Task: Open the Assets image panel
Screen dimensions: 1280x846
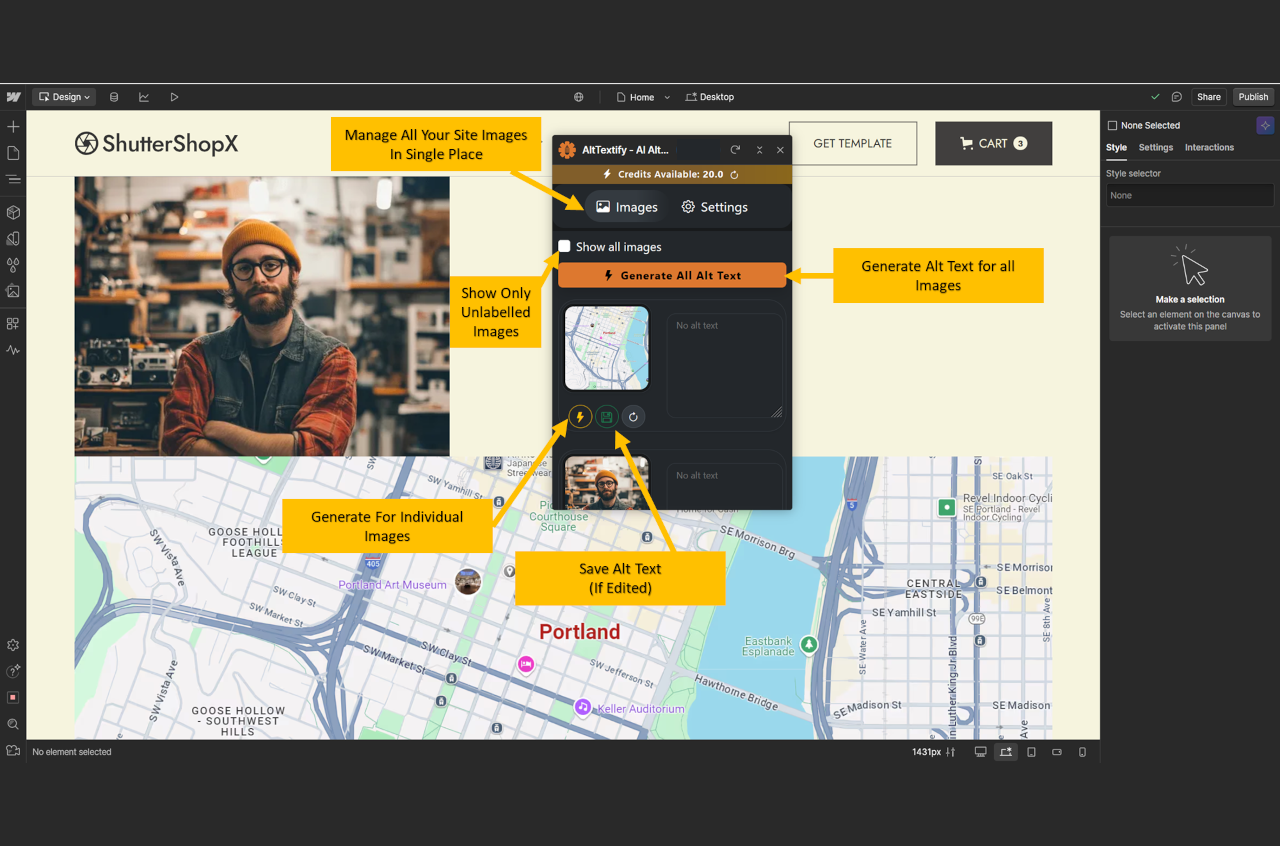Action: click(13, 291)
